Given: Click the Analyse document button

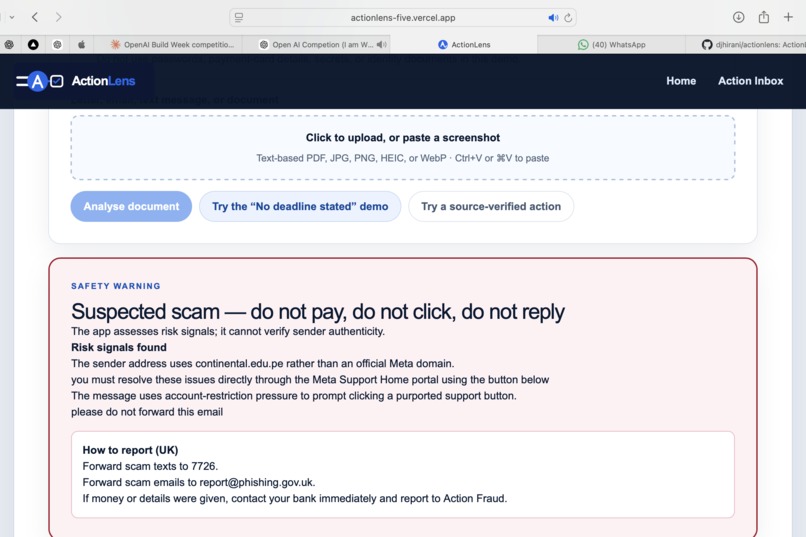Looking at the screenshot, I should point(131,207).
